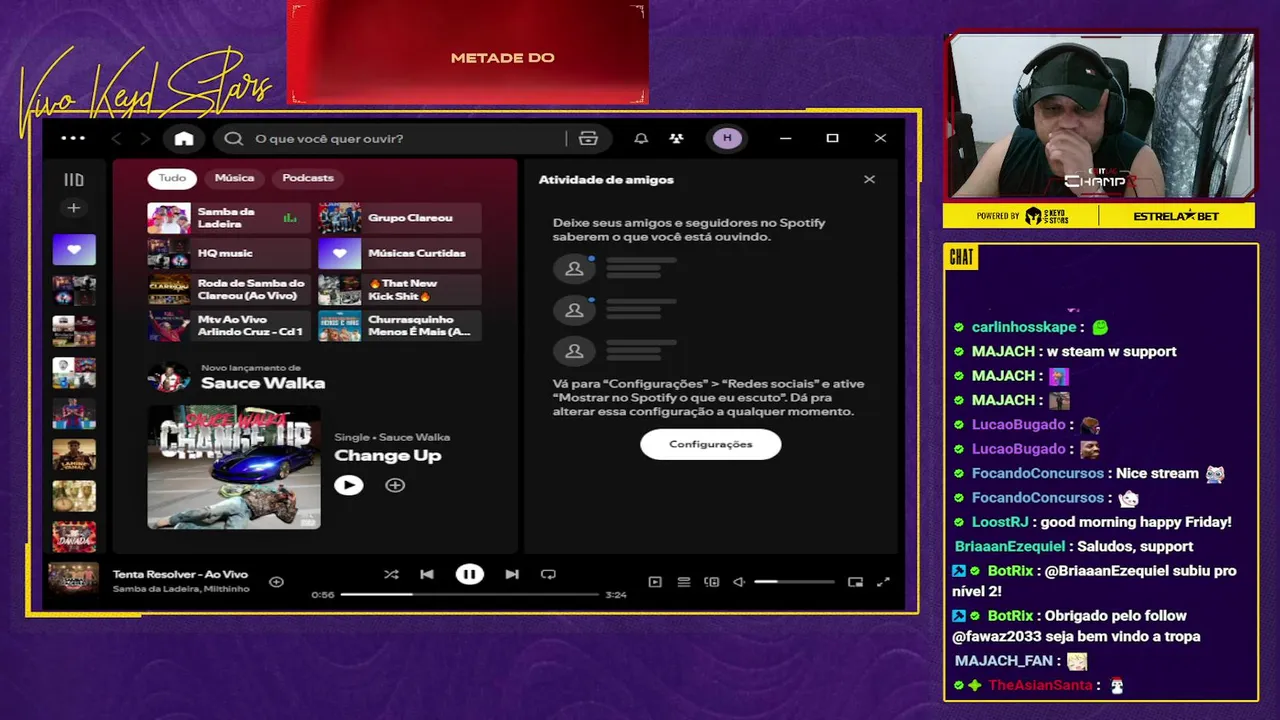
Task: Go forward with the right arrow
Action: [x=145, y=139]
